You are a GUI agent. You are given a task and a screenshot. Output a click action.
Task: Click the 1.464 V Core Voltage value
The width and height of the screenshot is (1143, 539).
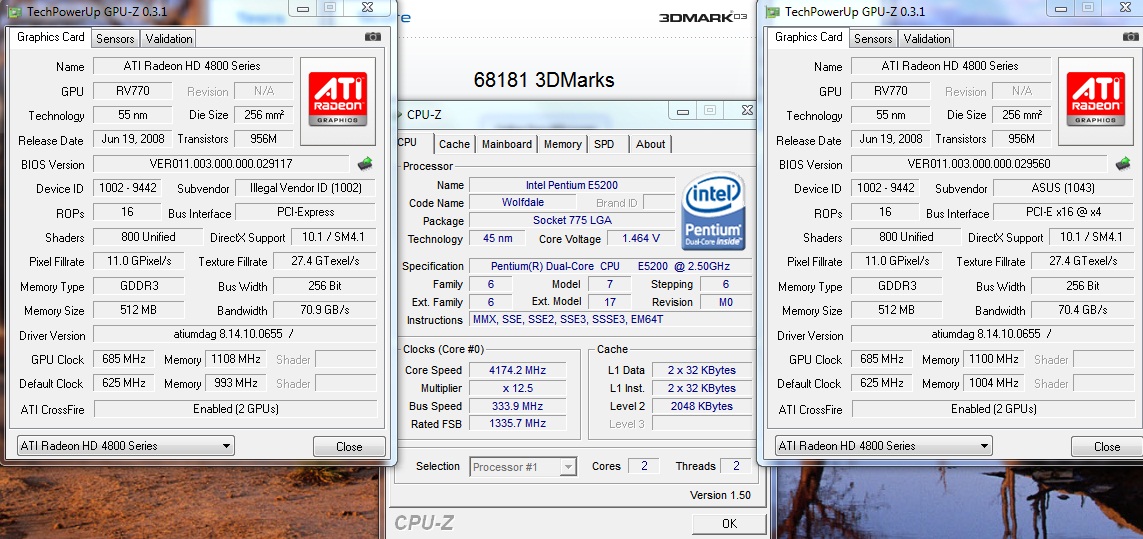[x=641, y=239]
